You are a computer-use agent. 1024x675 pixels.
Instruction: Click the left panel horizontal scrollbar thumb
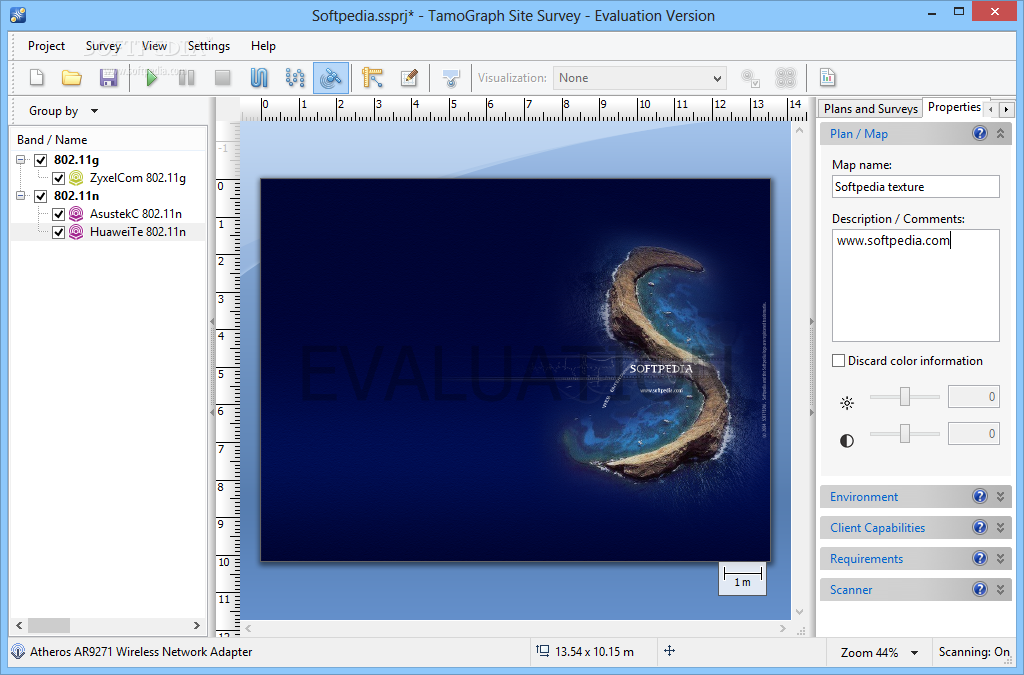pyautogui.click(x=49, y=625)
